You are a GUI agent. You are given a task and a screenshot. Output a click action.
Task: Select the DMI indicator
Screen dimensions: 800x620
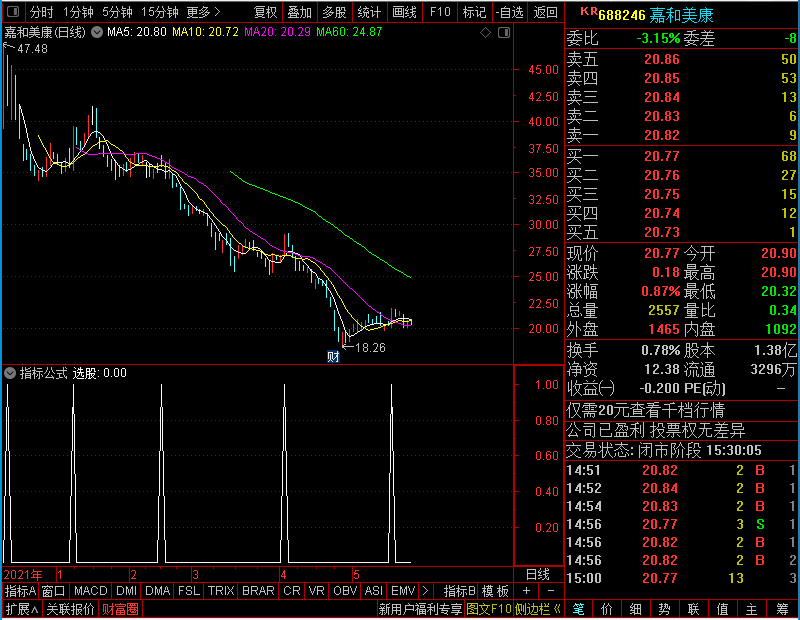pos(126,591)
